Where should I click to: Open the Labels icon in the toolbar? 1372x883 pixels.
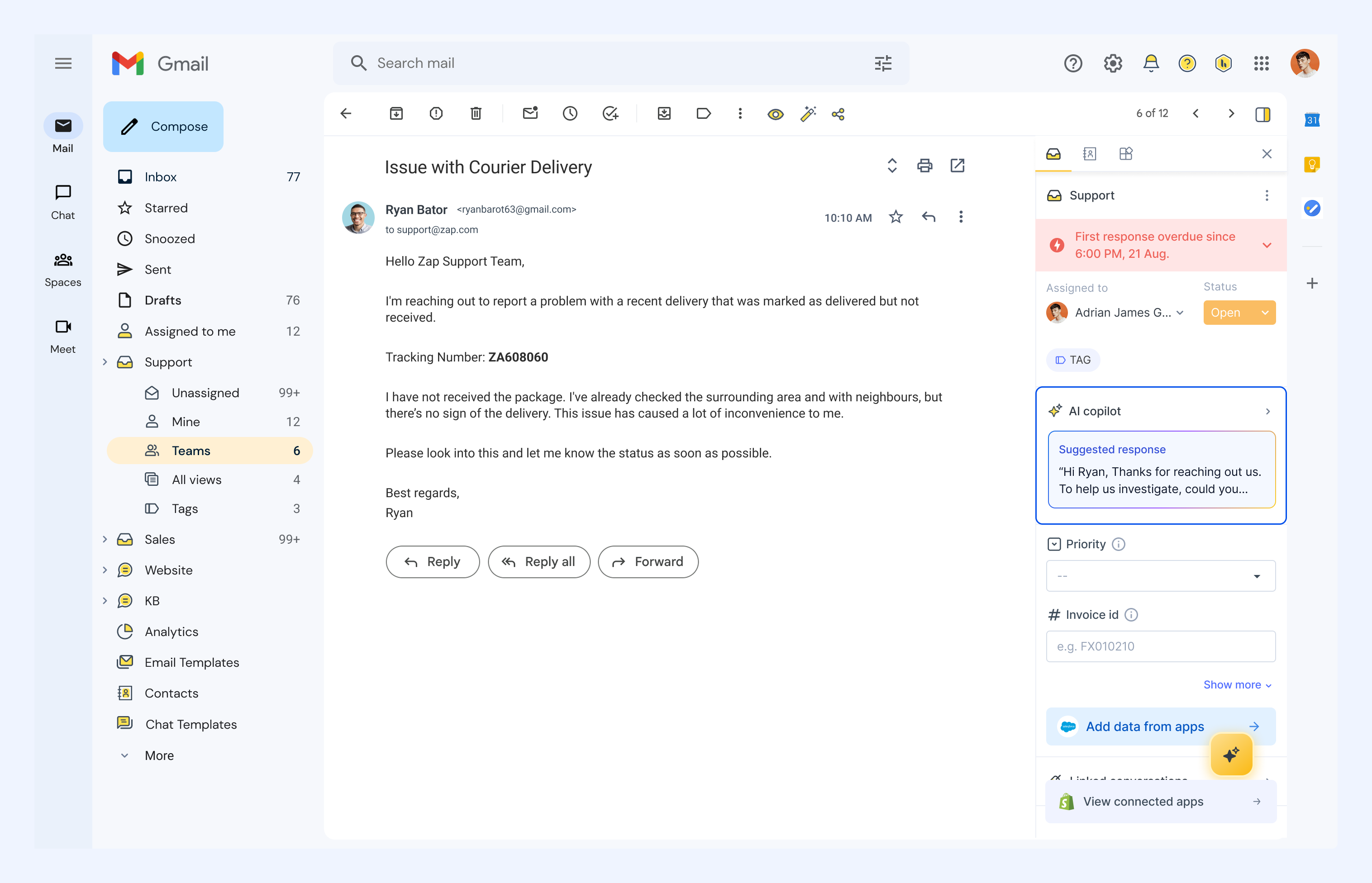tap(704, 114)
